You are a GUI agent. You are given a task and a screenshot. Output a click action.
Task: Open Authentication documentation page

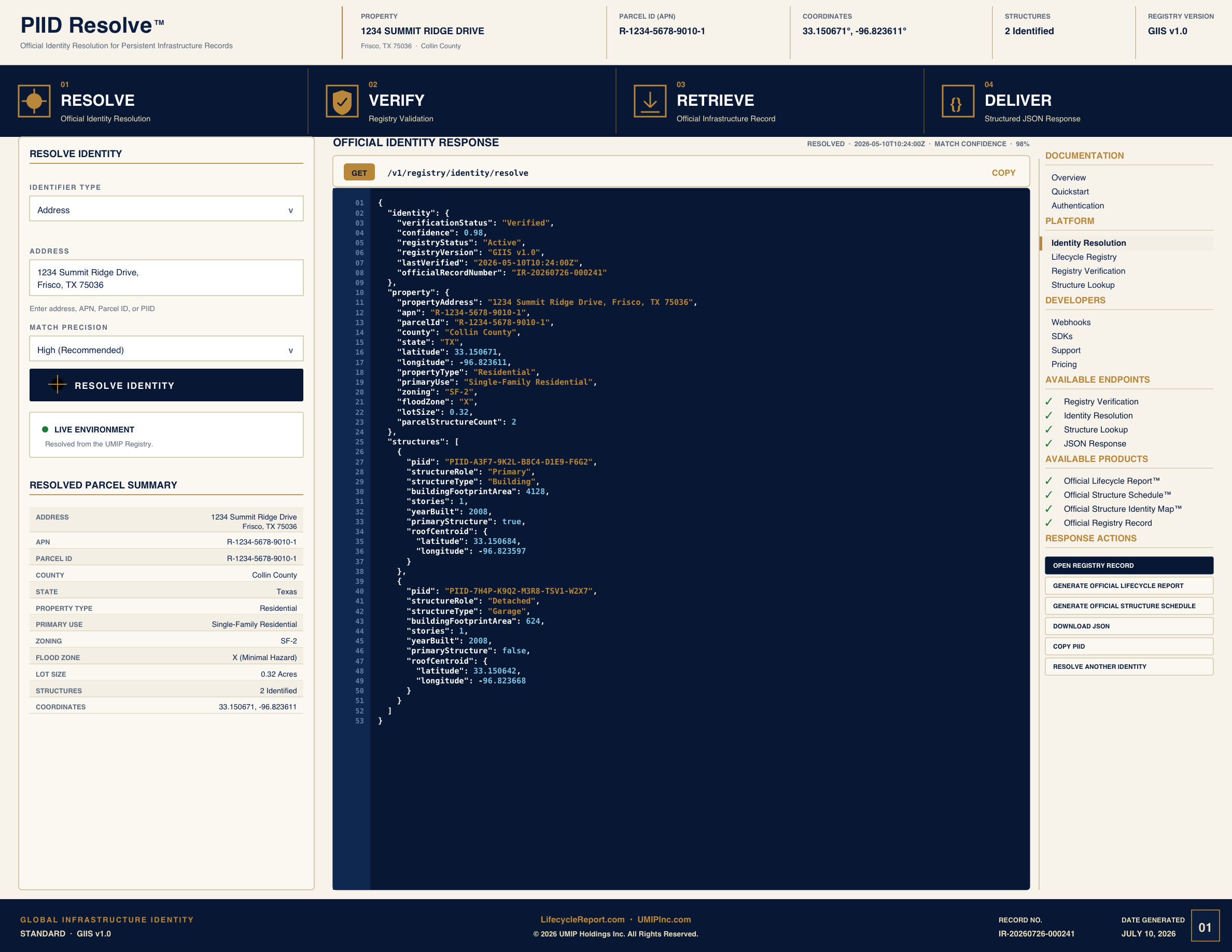click(1077, 206)
